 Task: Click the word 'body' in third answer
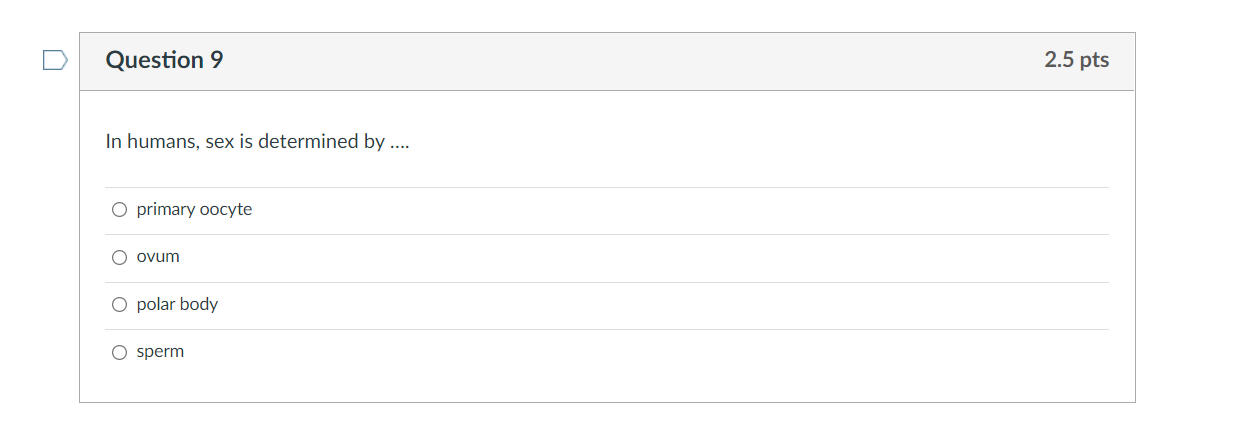(199, 304)
